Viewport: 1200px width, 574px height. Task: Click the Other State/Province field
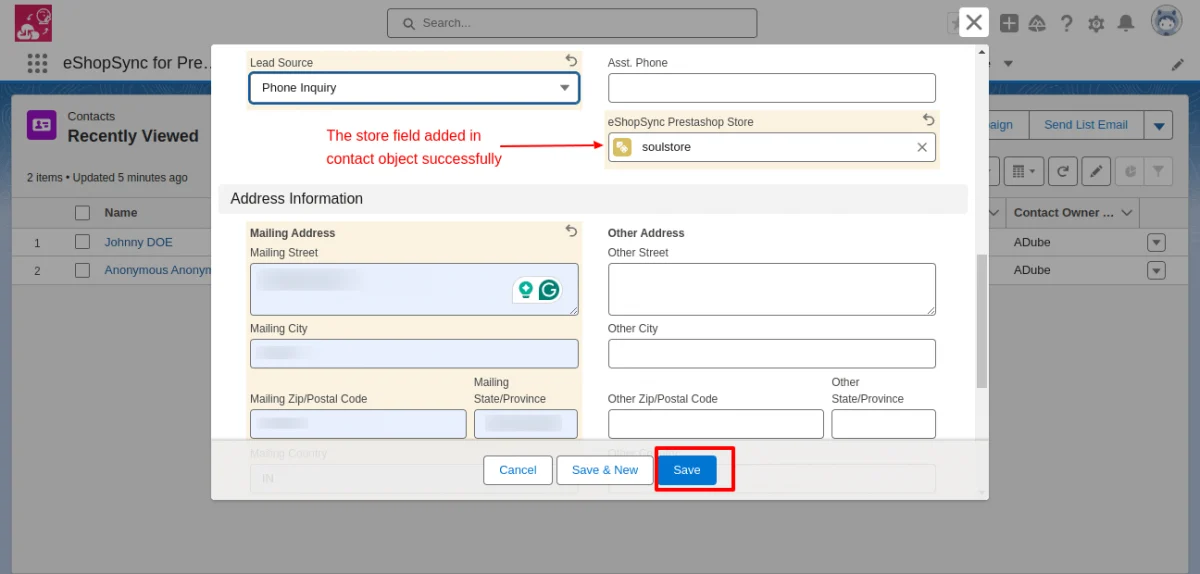tap(884, 424)
